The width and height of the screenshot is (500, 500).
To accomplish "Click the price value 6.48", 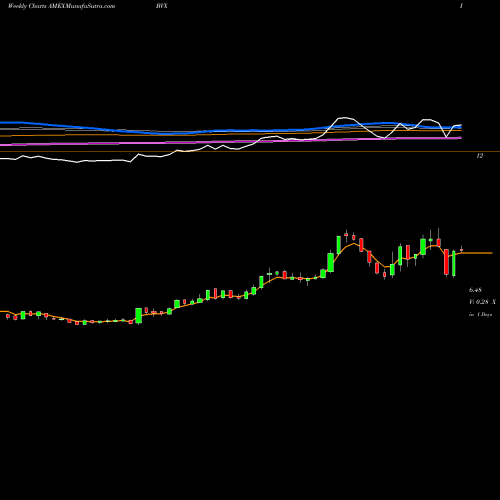I will (x=475, y=290).
